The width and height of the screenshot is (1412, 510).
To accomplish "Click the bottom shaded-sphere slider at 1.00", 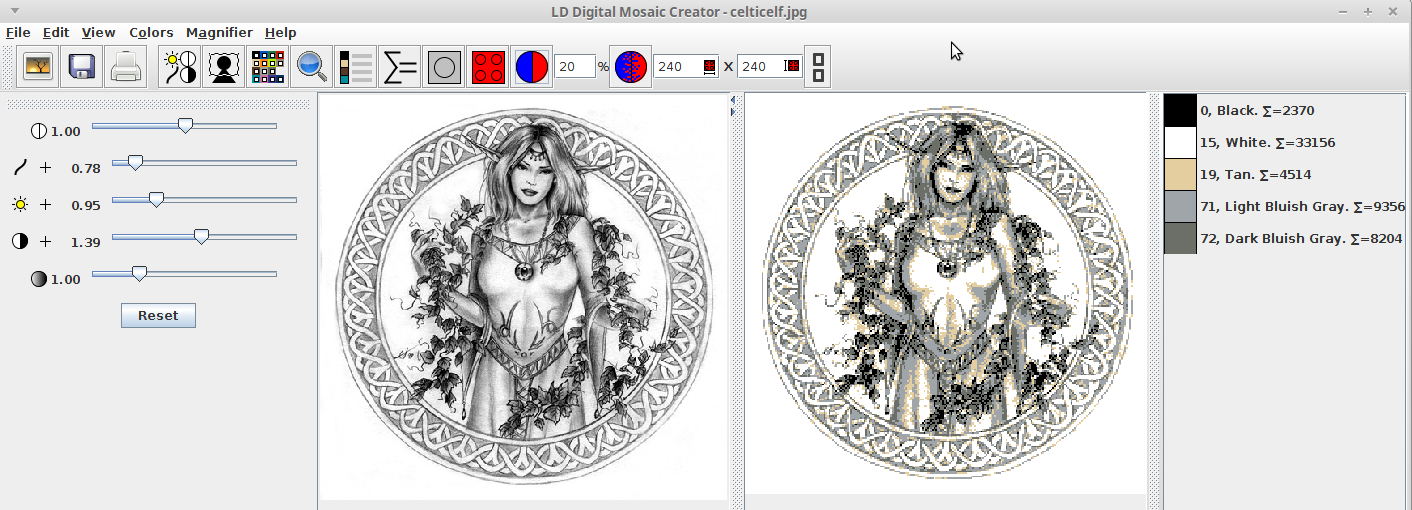I will (x=184, y=273).
